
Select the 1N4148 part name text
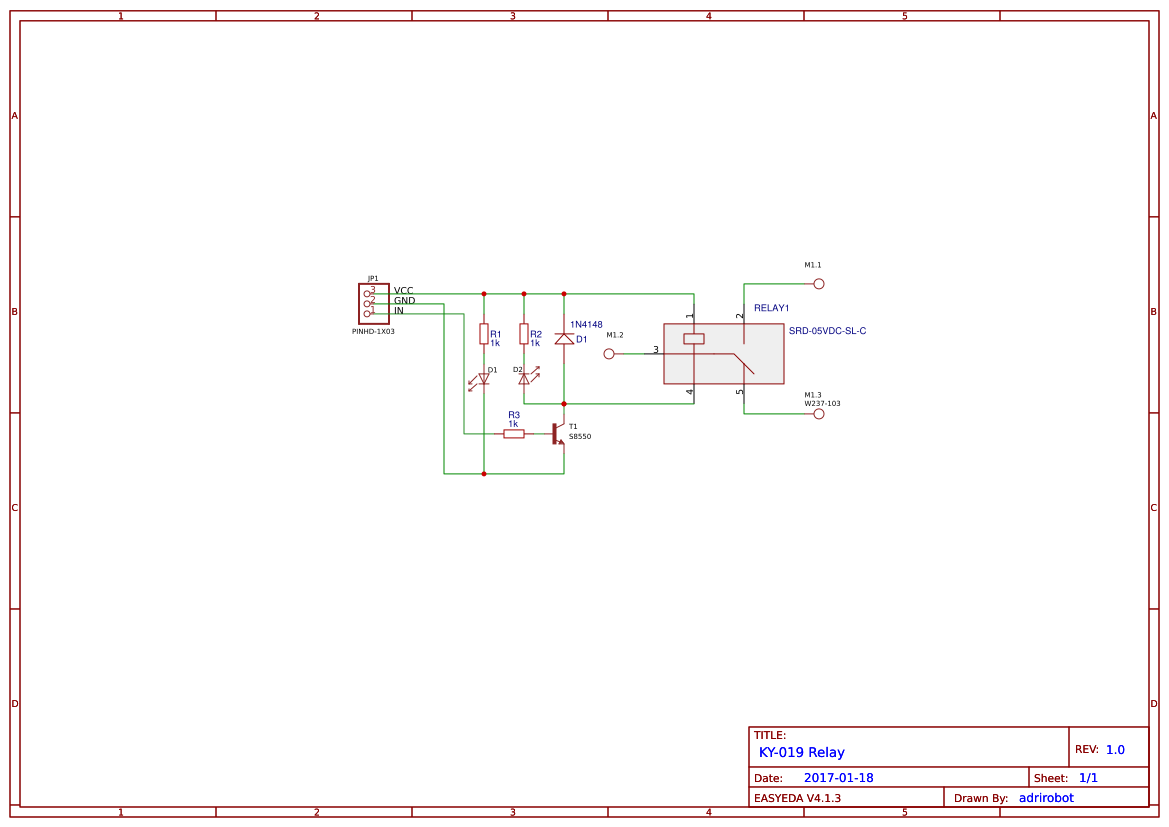pyautogui.click(x=586, y=325)
